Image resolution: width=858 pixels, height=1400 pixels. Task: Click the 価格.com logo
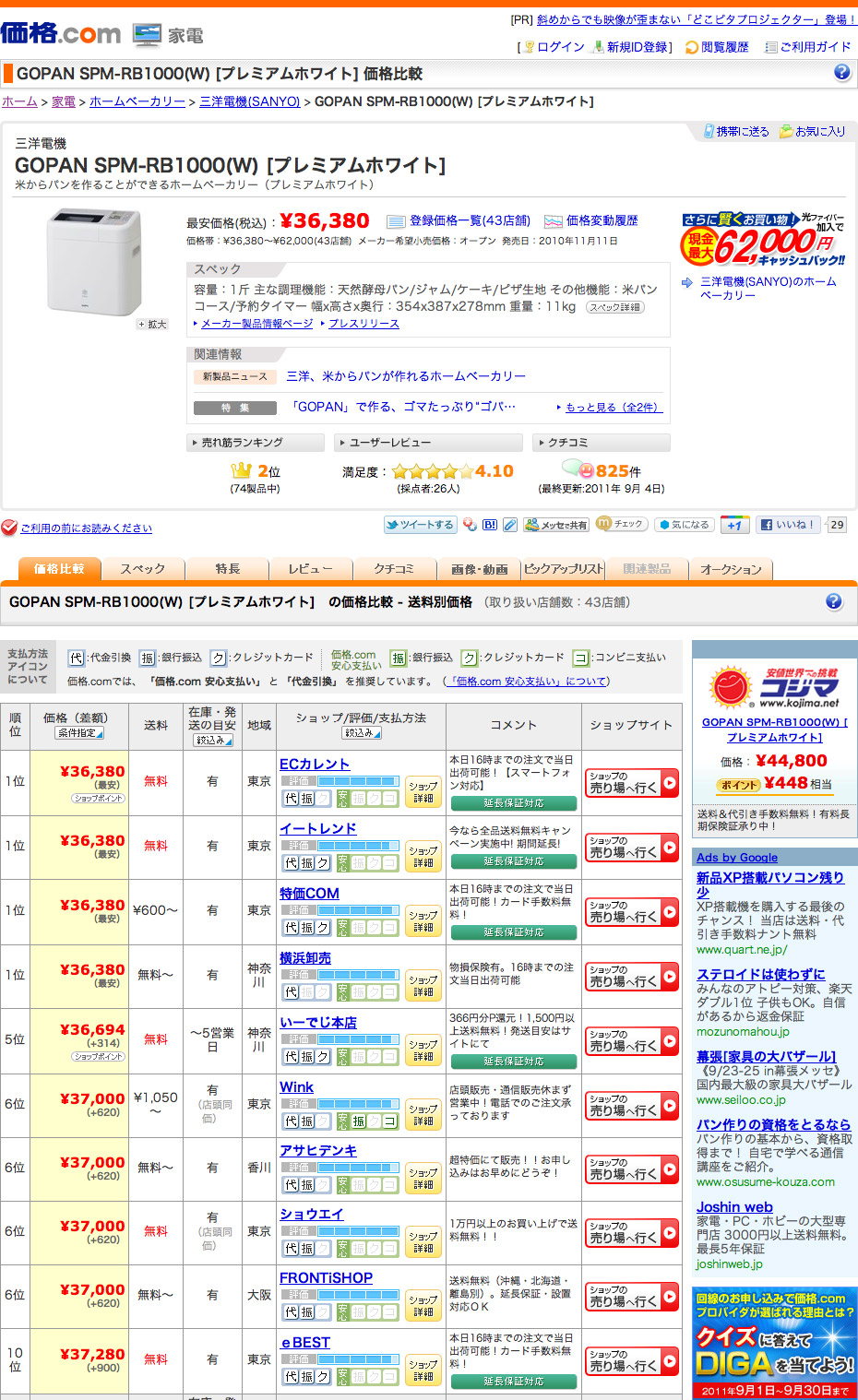coord(61,34)
